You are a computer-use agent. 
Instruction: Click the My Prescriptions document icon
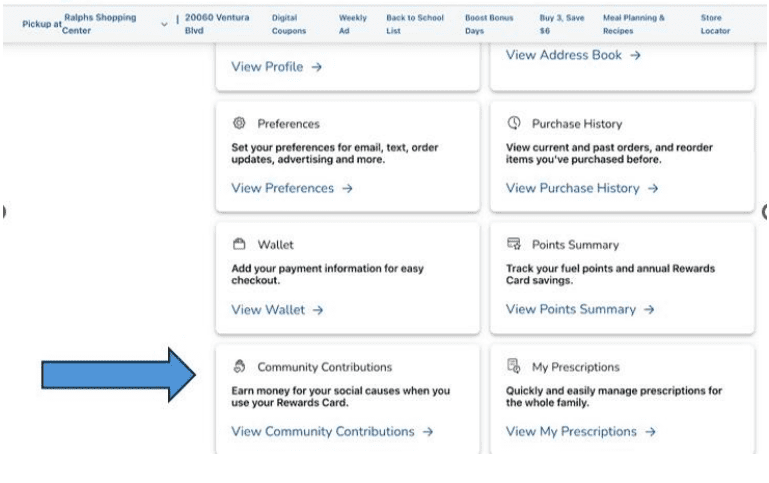513,366
